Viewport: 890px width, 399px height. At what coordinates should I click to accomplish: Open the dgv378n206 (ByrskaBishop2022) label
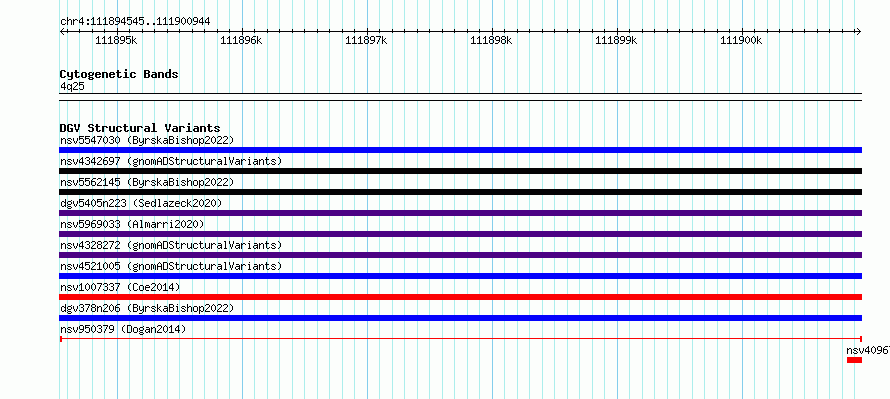(147, 308)
